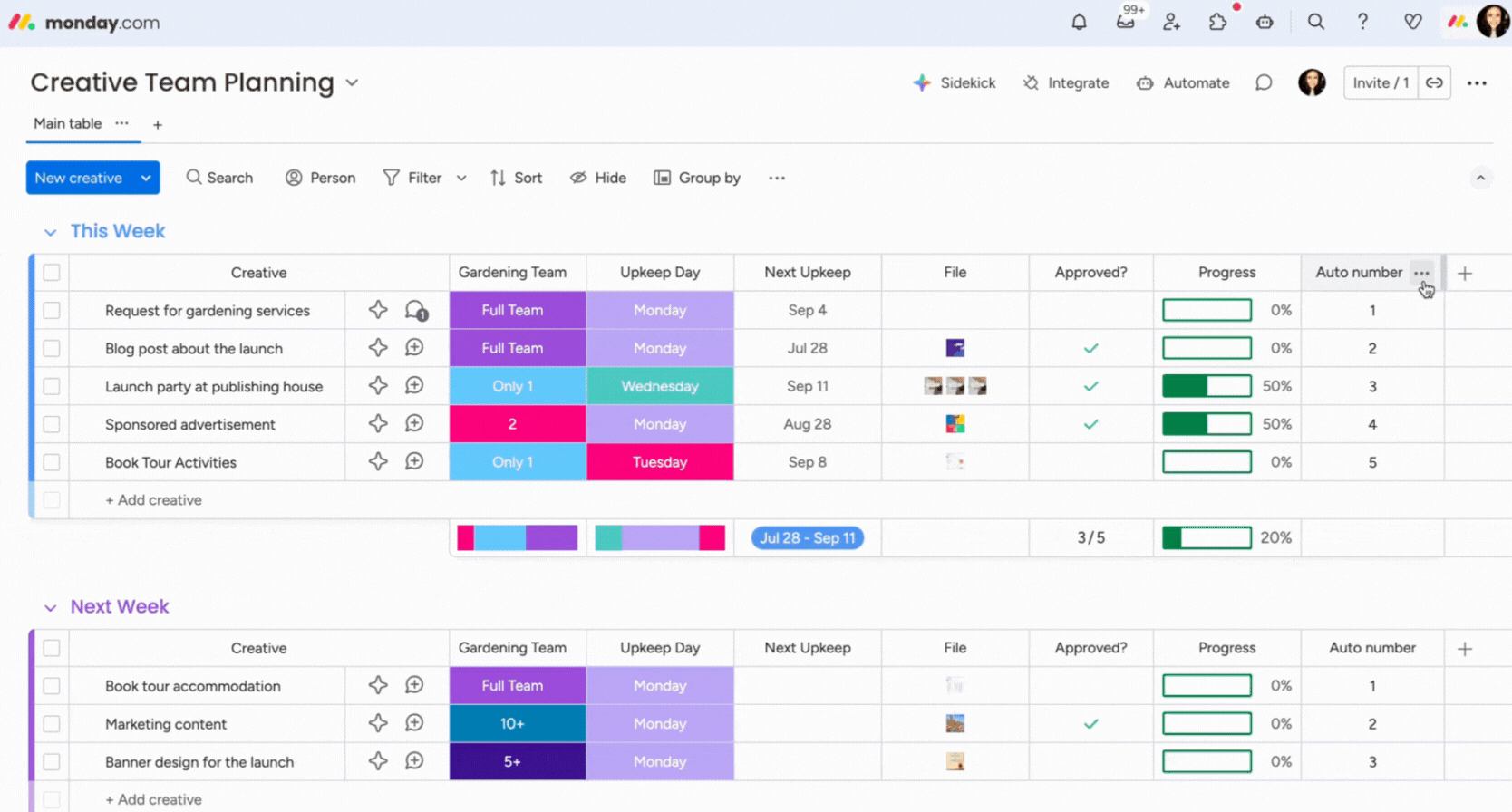The image size is (1512, 812).
Task: Open search everything magnifier in top bar
Action: pyautogui.click(x=1315, y=23)
